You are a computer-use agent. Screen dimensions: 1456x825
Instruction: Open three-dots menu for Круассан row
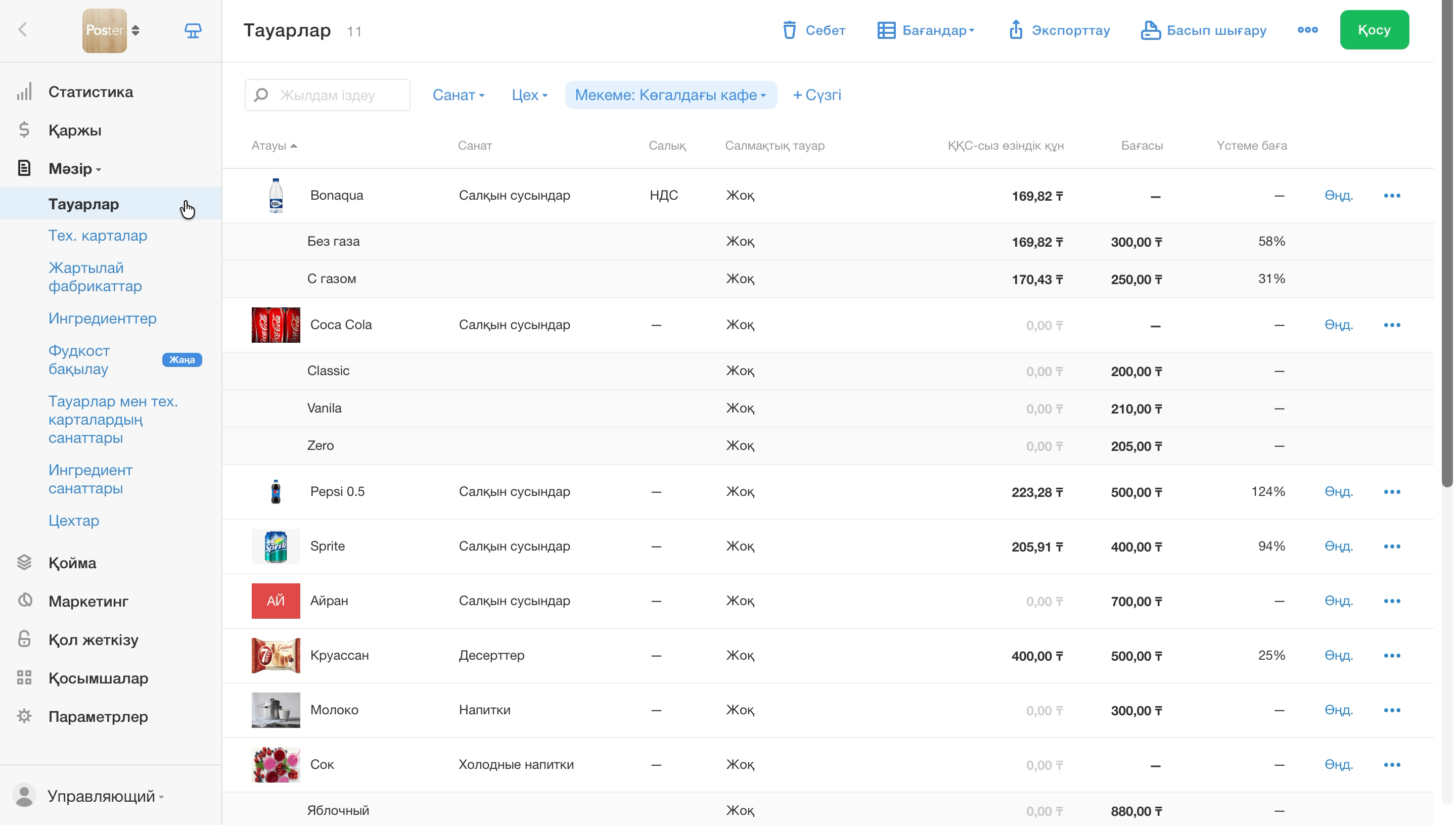tap(1392, 656)
